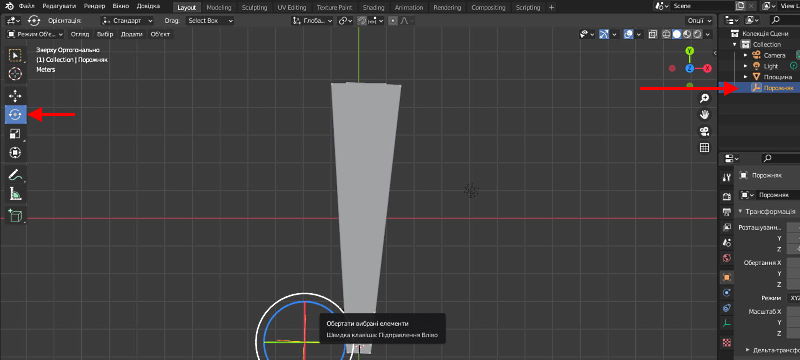The width and height of the screenshot is (800, 360).
Task: Open the Режим Об'єкта mode dropdown
Action: click(x=35, y=34)
